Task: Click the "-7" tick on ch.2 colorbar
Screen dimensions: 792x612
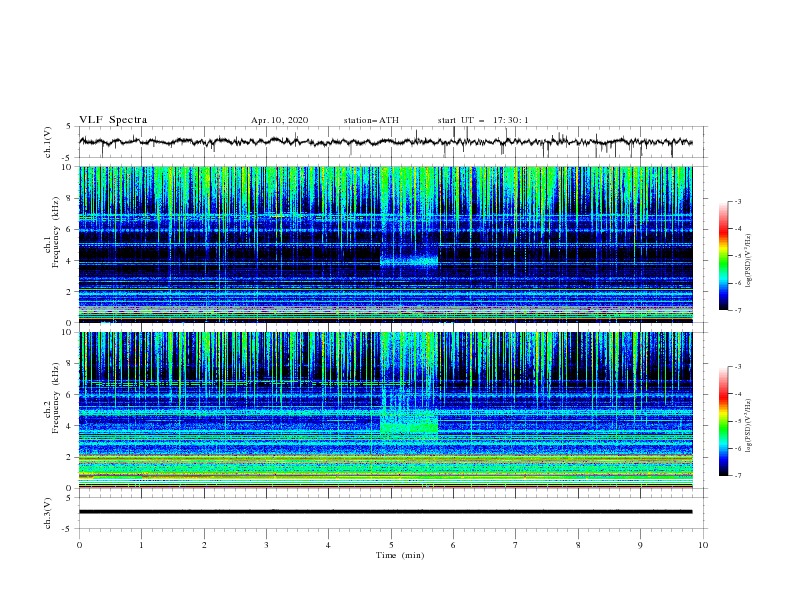Action: pyautogui.click(x=737, y=476)
